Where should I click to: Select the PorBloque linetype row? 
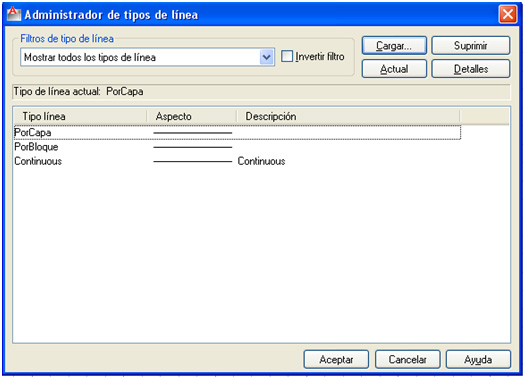(x=237, y=147)
